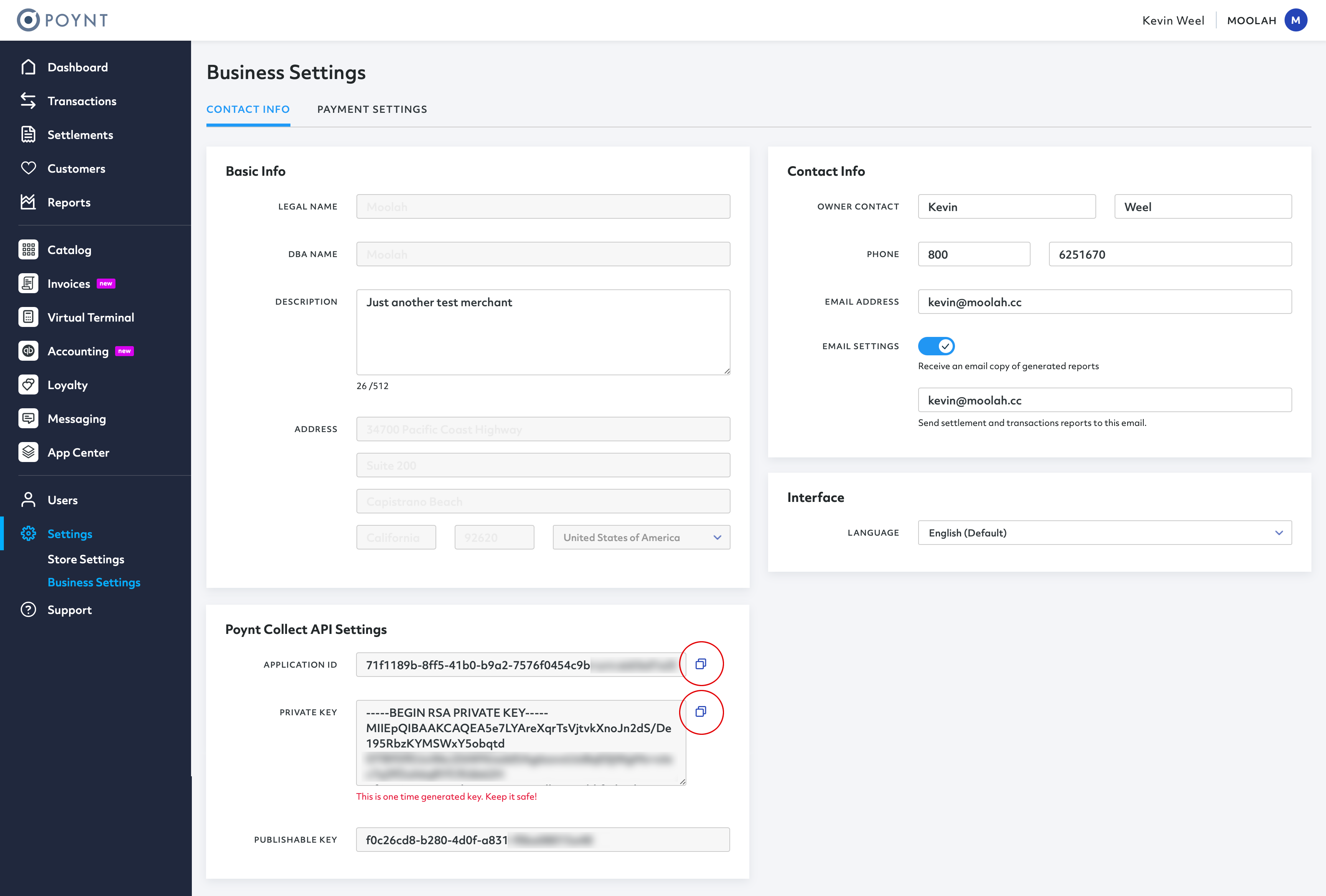Click the Reports chart icon
The width and height of the screenshot is (1326, 896).
(28, 202)
